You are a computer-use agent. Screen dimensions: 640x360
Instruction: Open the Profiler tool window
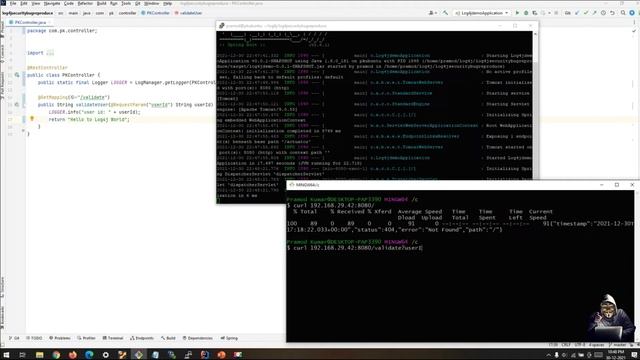86,338
